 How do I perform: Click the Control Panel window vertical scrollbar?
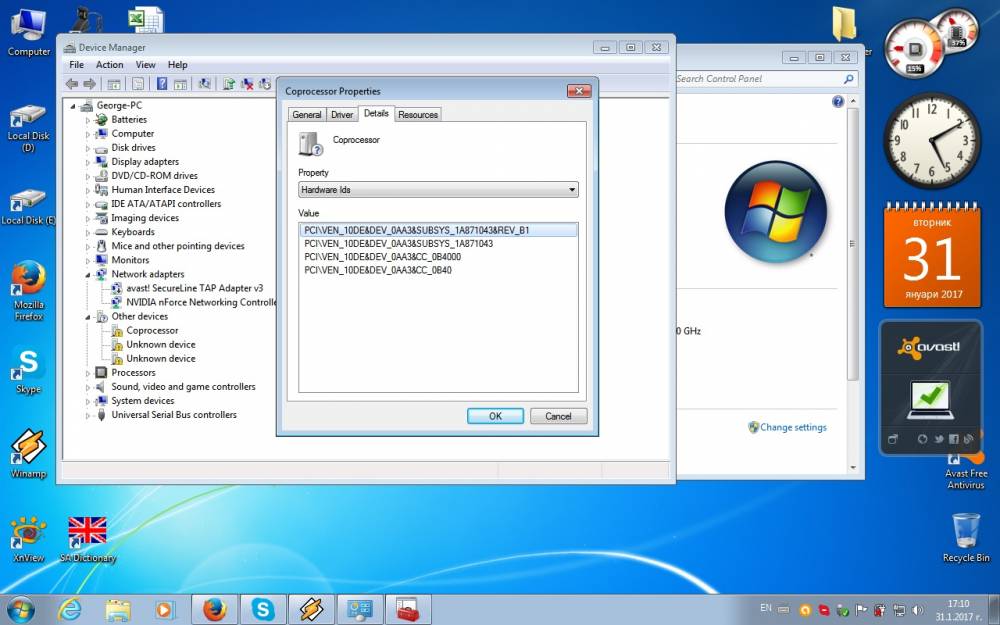coord(853,284)
